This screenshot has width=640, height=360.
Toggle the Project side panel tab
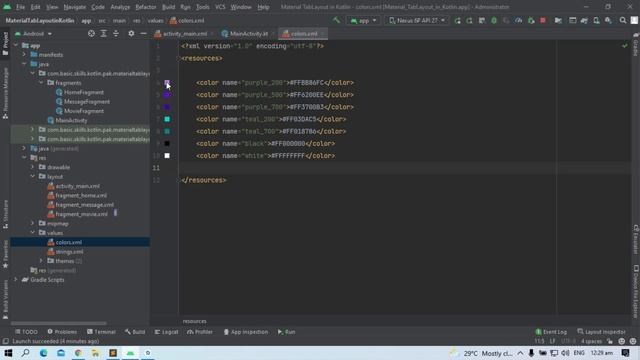click(5, 44)
